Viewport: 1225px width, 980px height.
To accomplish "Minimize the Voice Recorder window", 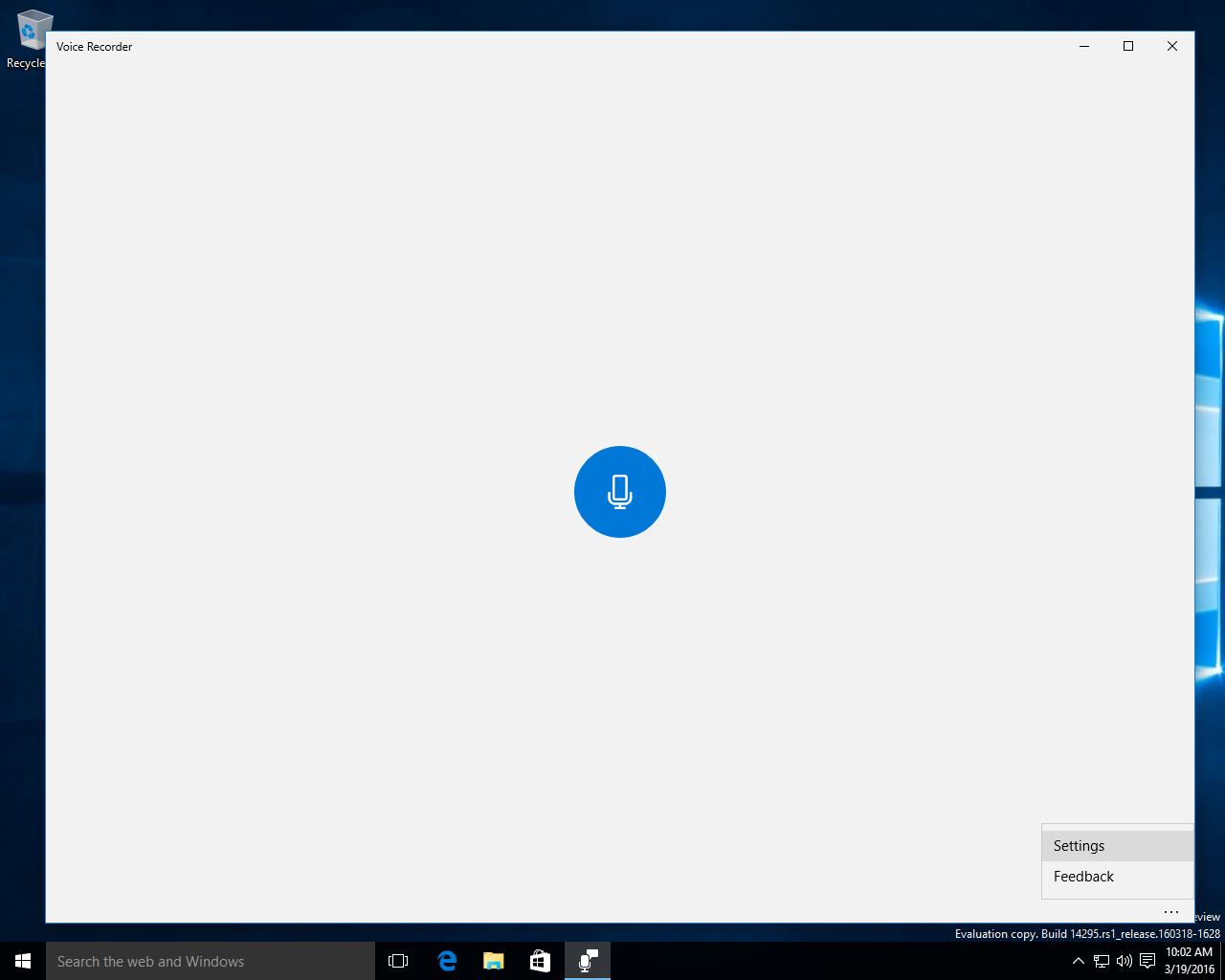I will point(1084,46).
